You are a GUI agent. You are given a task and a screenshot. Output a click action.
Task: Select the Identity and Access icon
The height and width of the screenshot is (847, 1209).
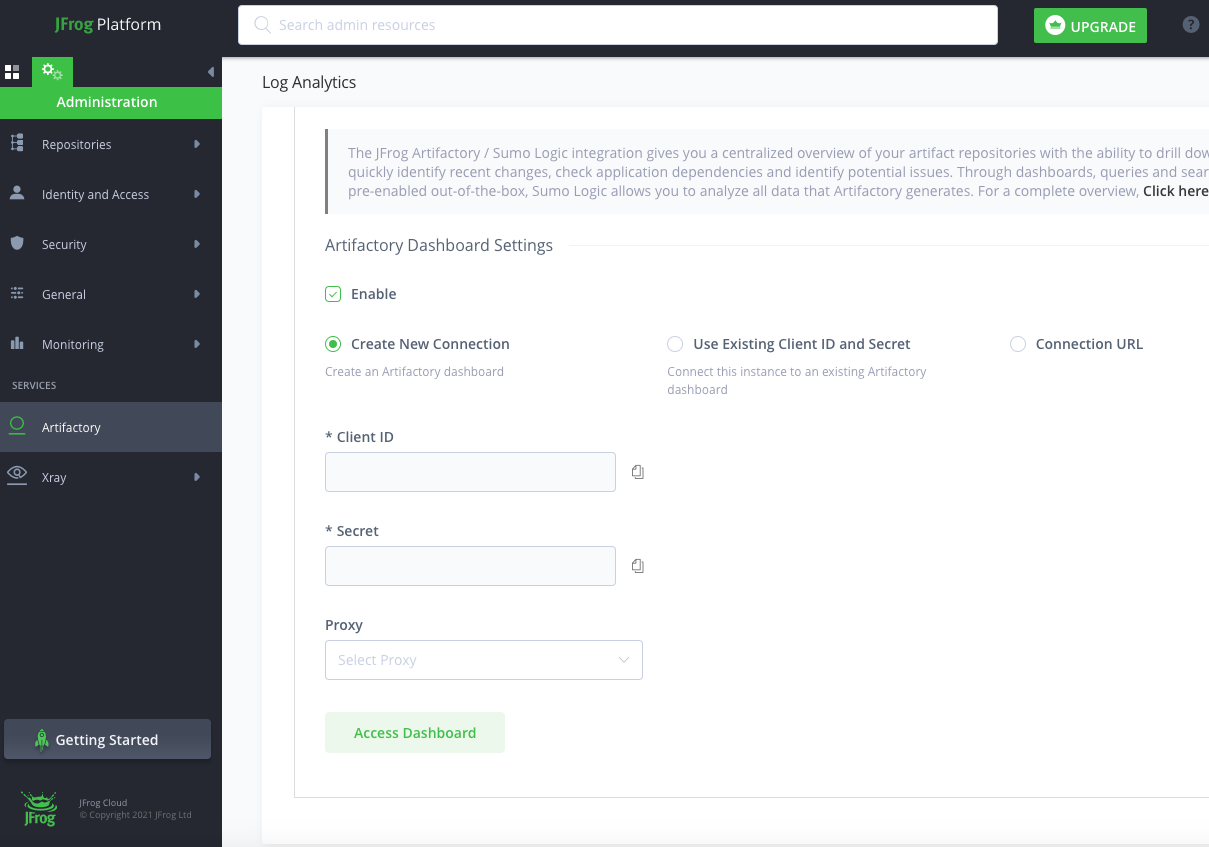click(18, 193)
